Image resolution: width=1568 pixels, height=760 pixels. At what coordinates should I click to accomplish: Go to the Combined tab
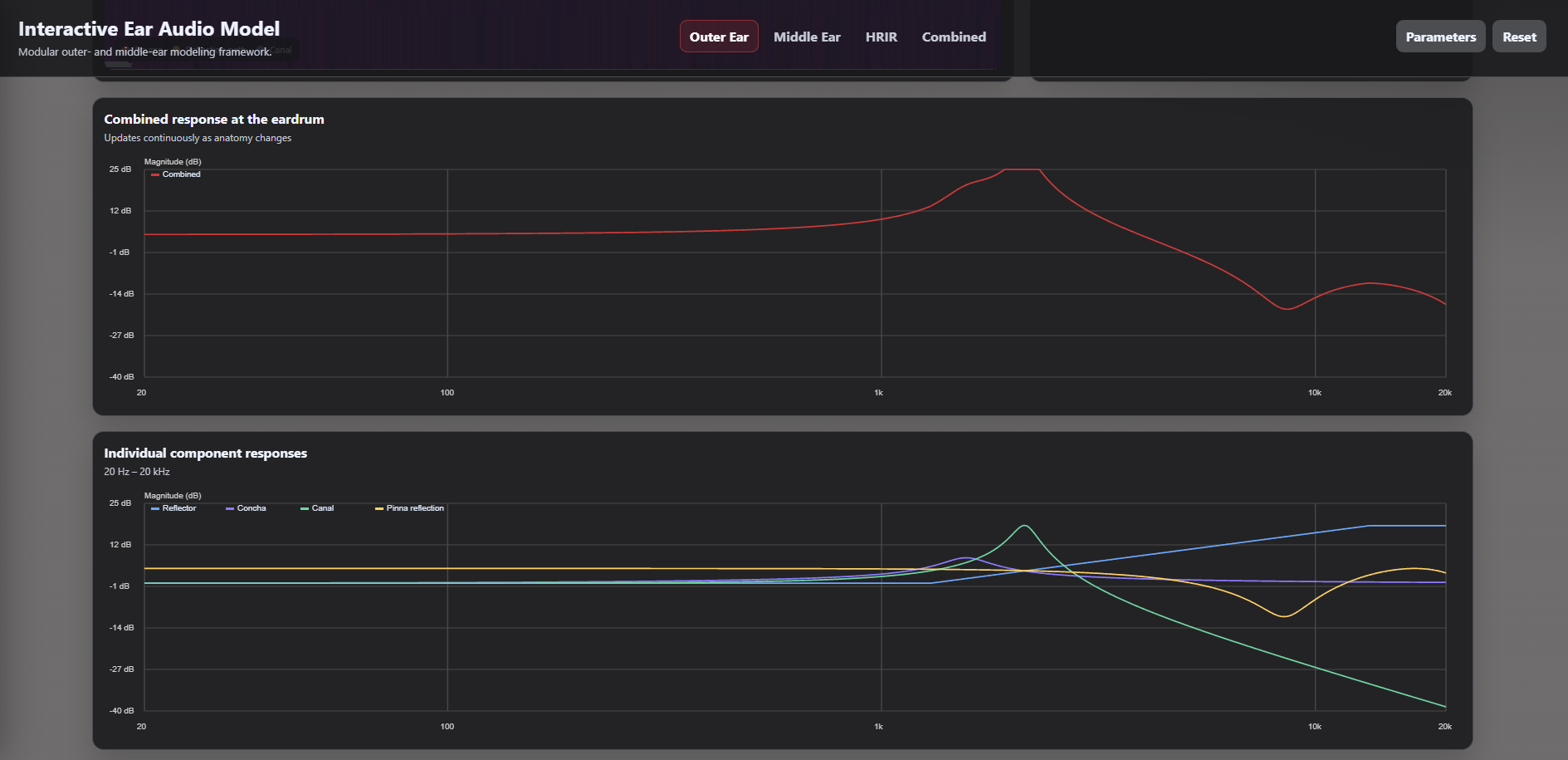954,37
